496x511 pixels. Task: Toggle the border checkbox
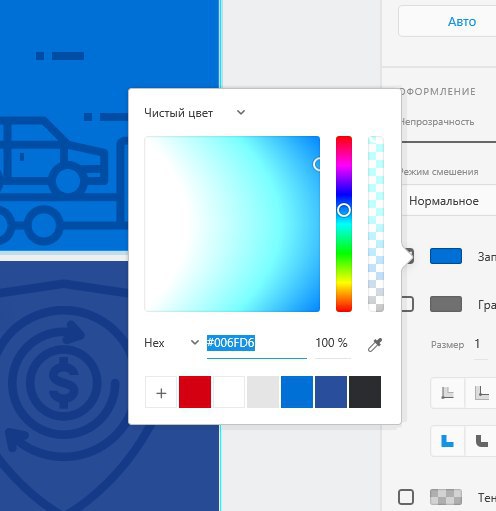click(x=408, y=304)
